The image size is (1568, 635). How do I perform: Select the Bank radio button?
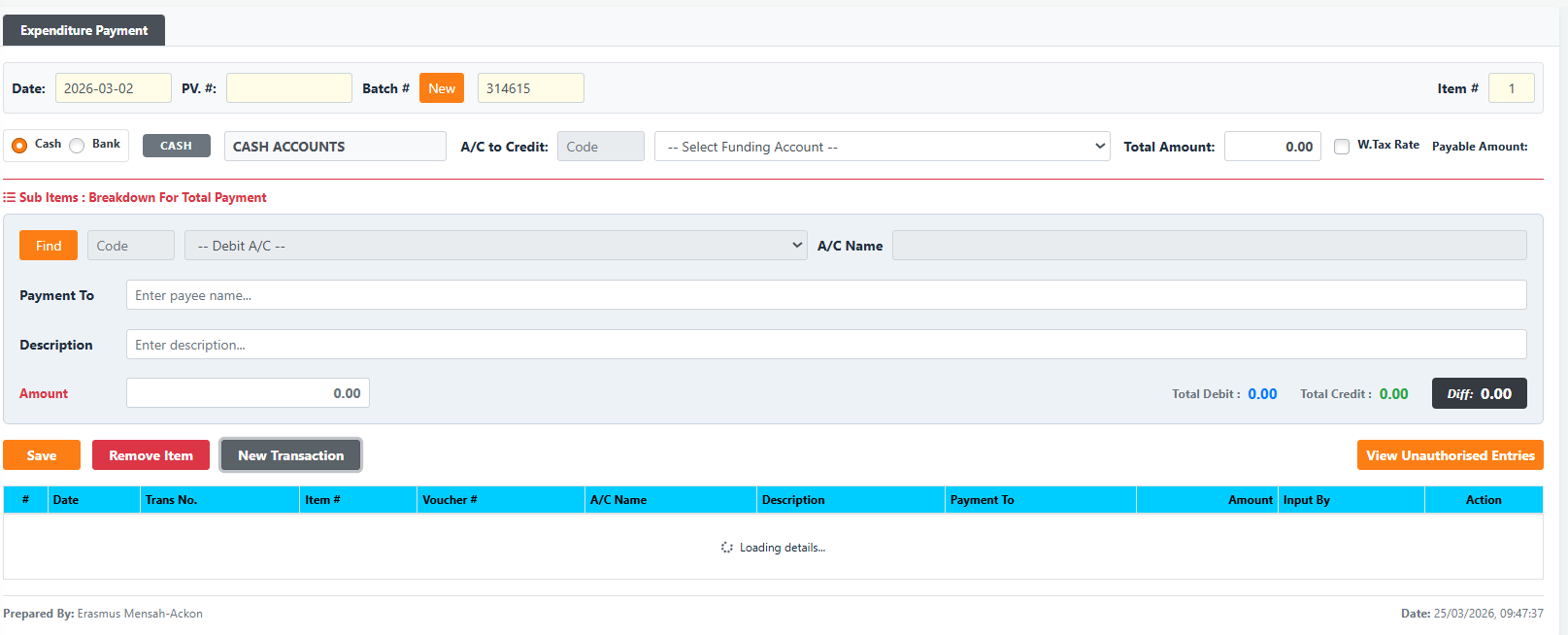point(77,146)
